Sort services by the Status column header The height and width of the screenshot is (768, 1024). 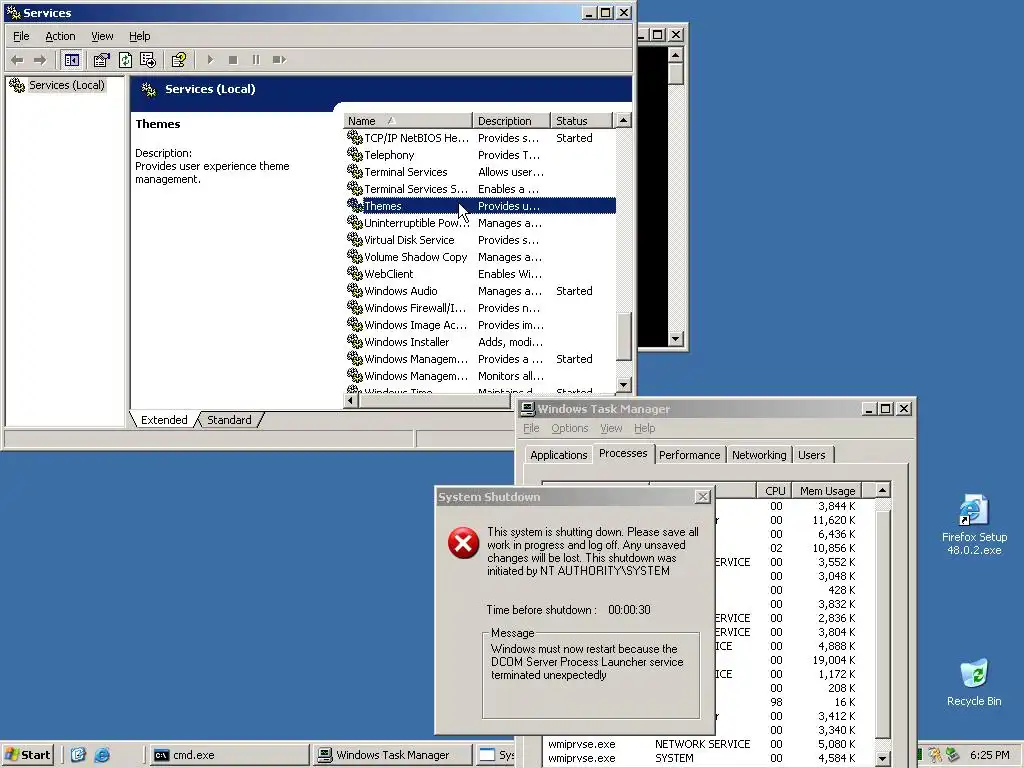point(582,121)
